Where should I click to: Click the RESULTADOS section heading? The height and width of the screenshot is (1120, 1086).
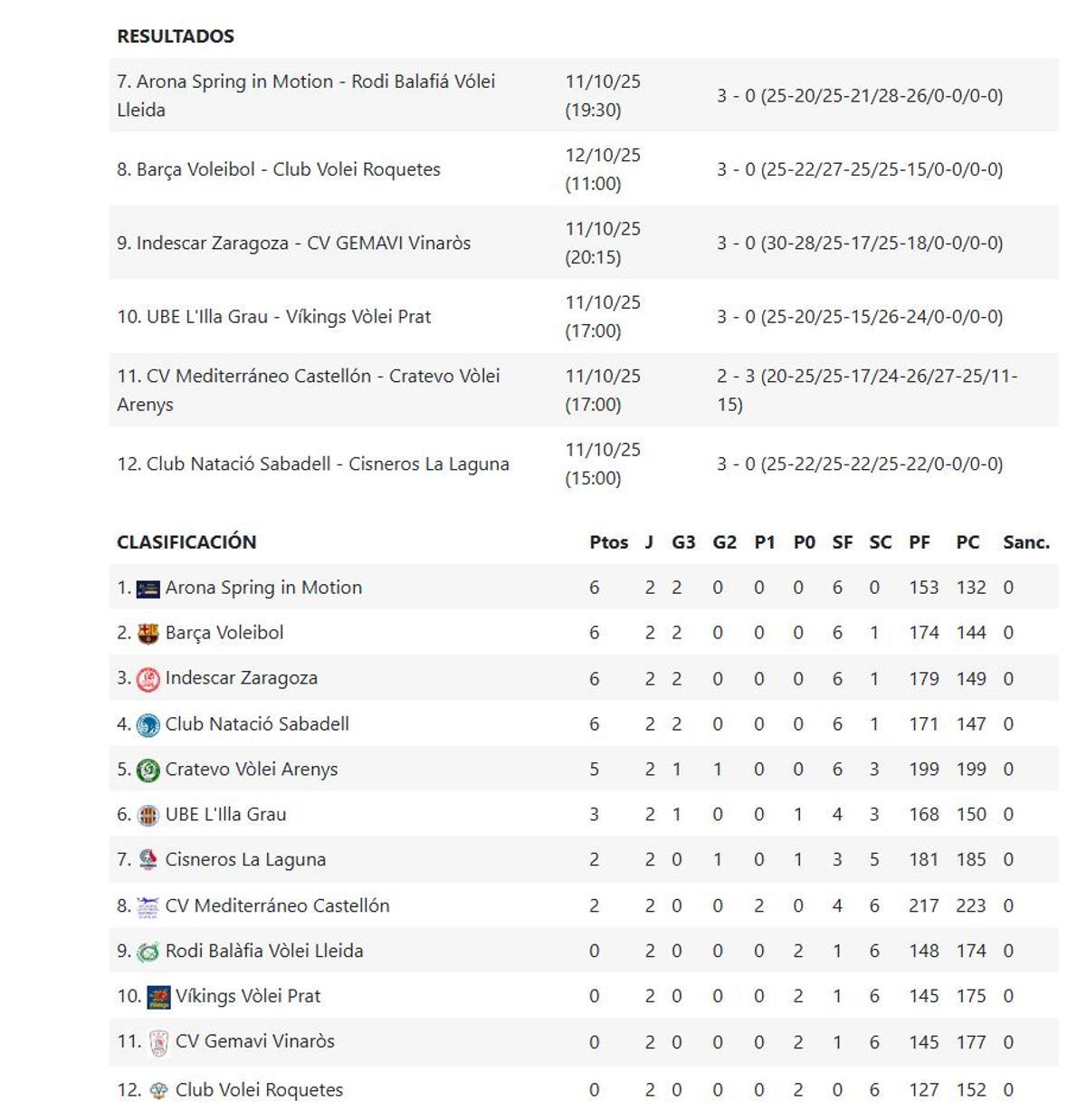(x=176, y=36)
